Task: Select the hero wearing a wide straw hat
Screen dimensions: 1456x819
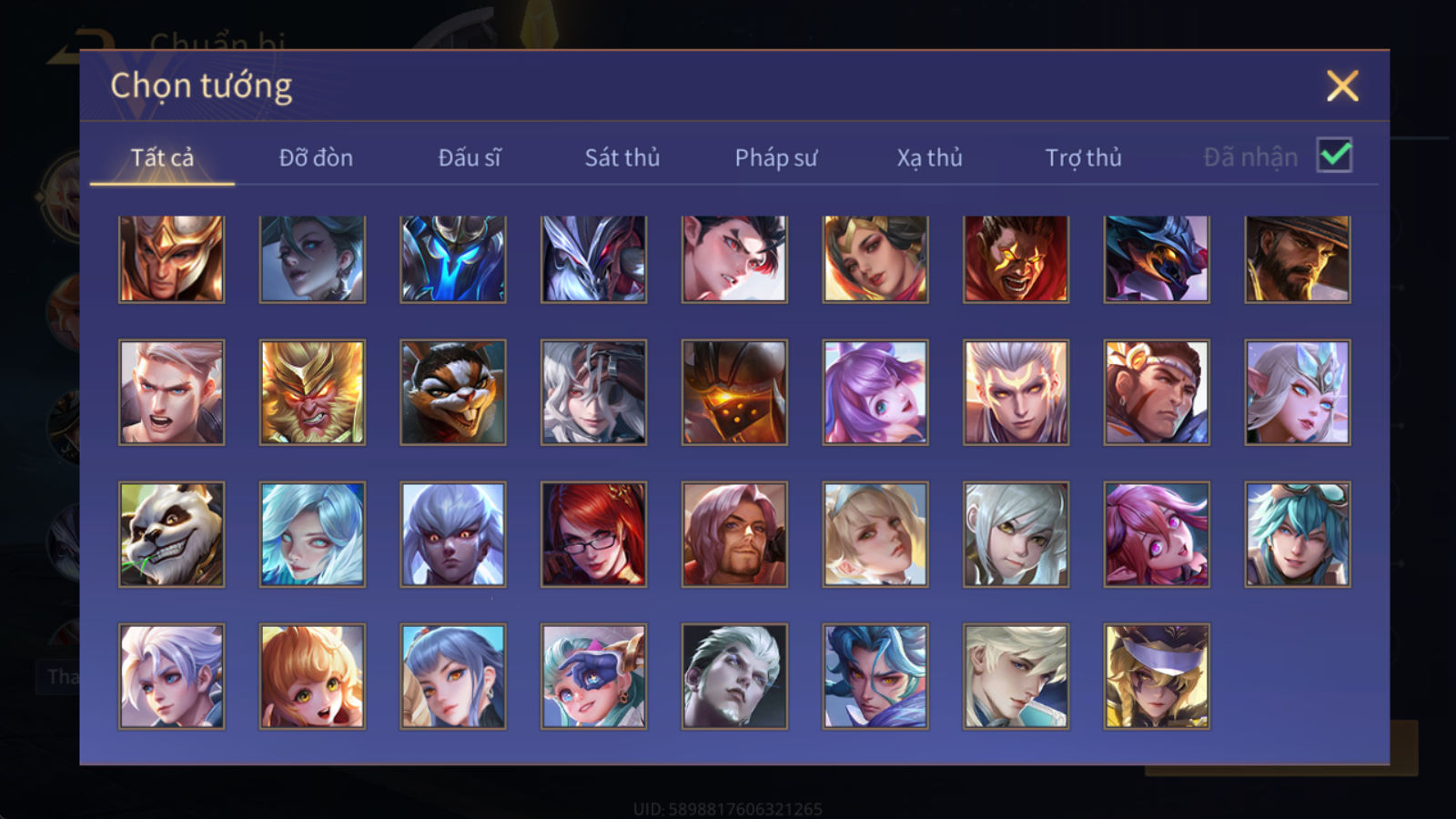Action: [1298, 259]
